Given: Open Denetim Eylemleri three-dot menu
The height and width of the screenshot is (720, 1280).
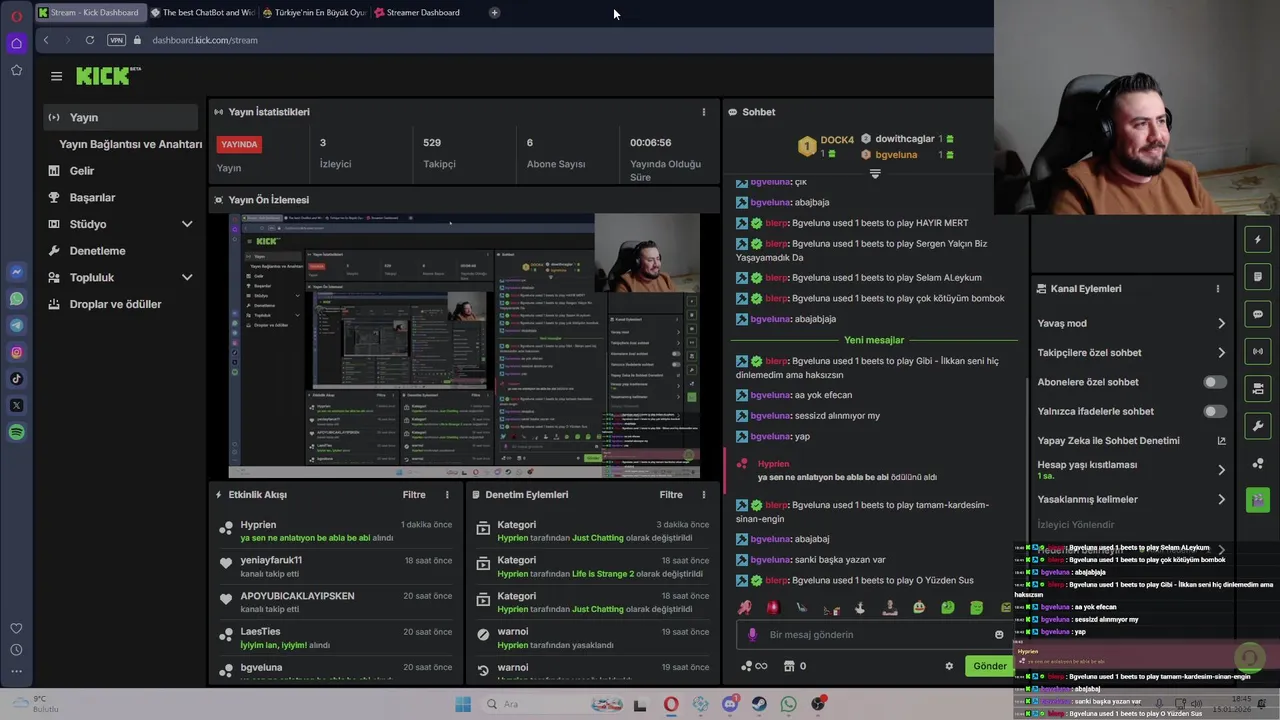Looking at the screenshot, I should pyautogui.click(x=703, y=494).
